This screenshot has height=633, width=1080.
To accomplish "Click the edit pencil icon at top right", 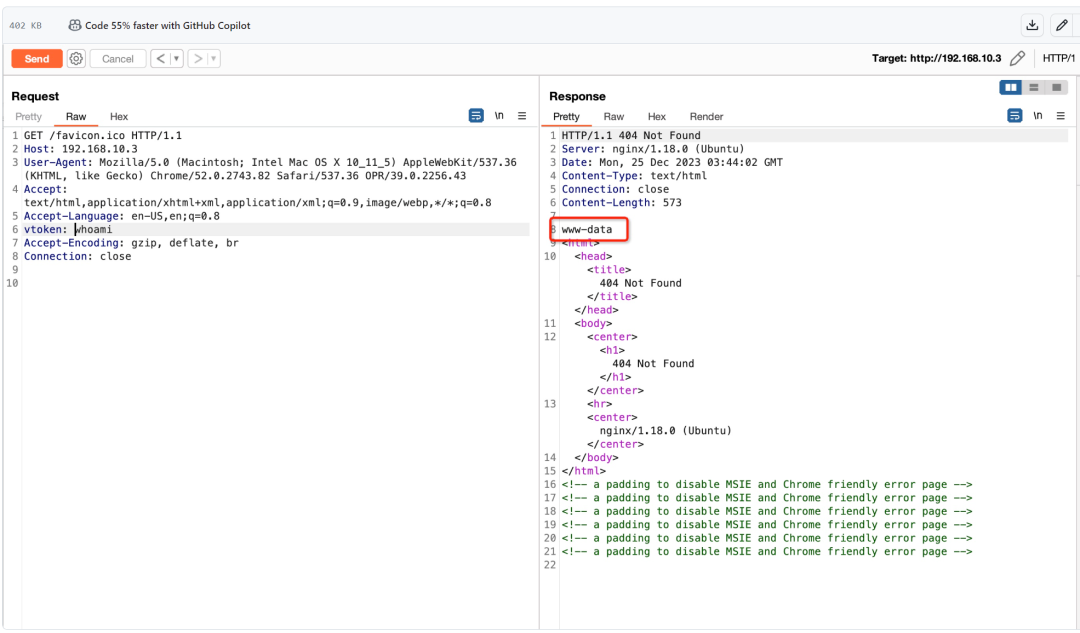I will click(1061, 25).
